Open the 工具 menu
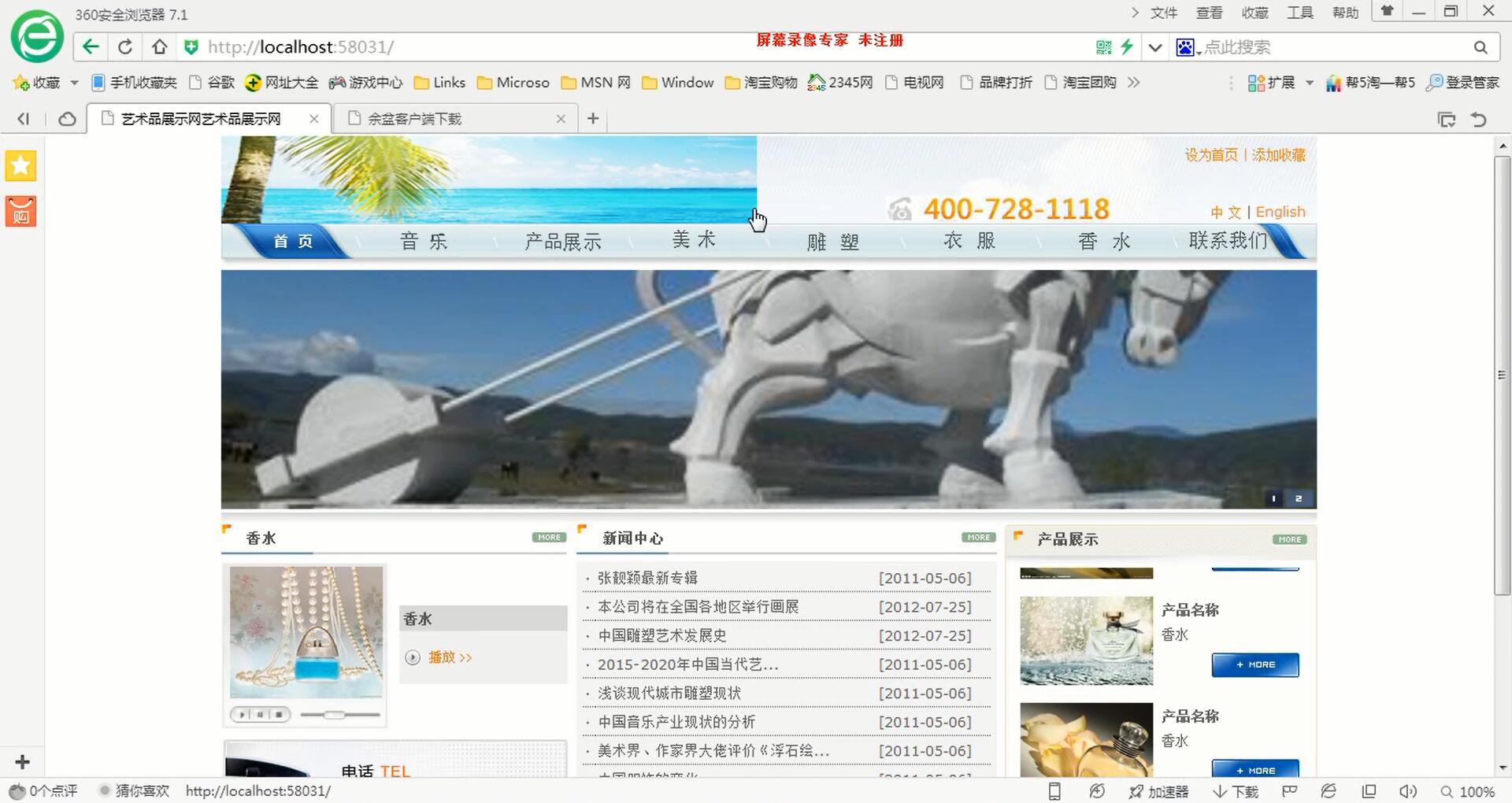This screenshot has width=1512, height=803. [x=1300, y=13]
